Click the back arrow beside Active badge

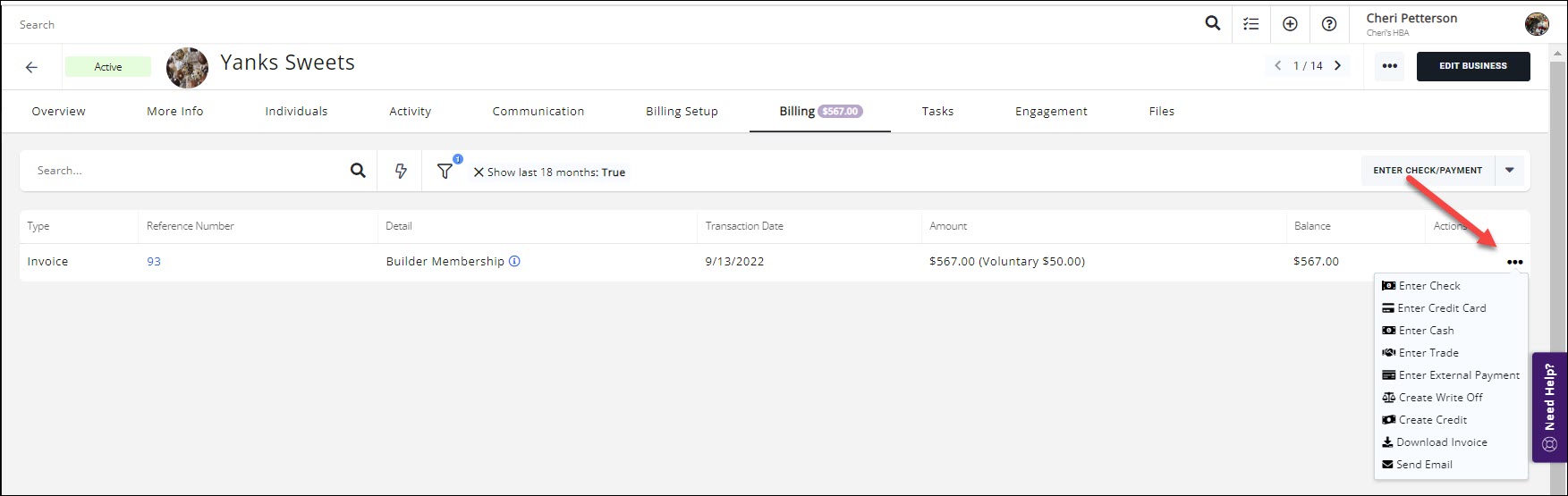[32, 67]
